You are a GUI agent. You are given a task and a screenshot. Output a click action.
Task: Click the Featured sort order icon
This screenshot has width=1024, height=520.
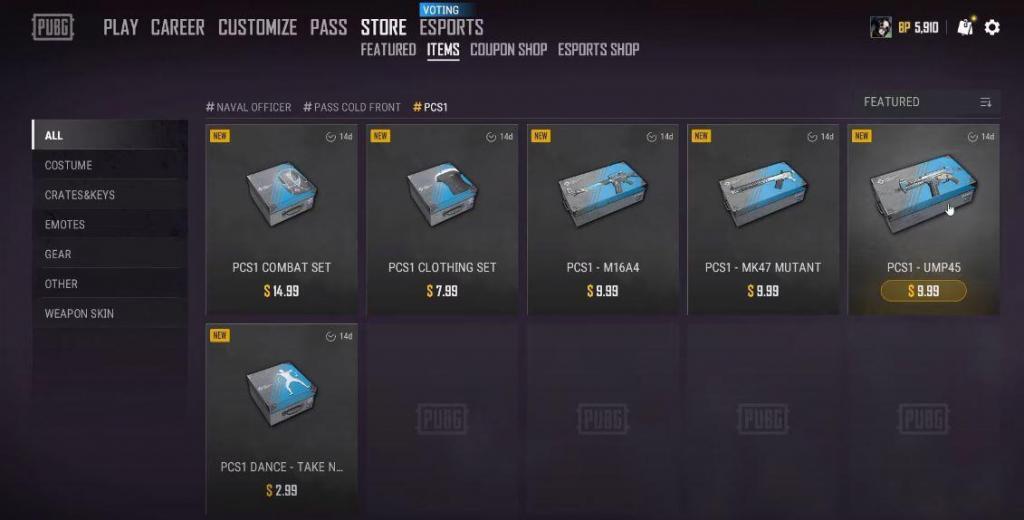click(x=985, y=103)
